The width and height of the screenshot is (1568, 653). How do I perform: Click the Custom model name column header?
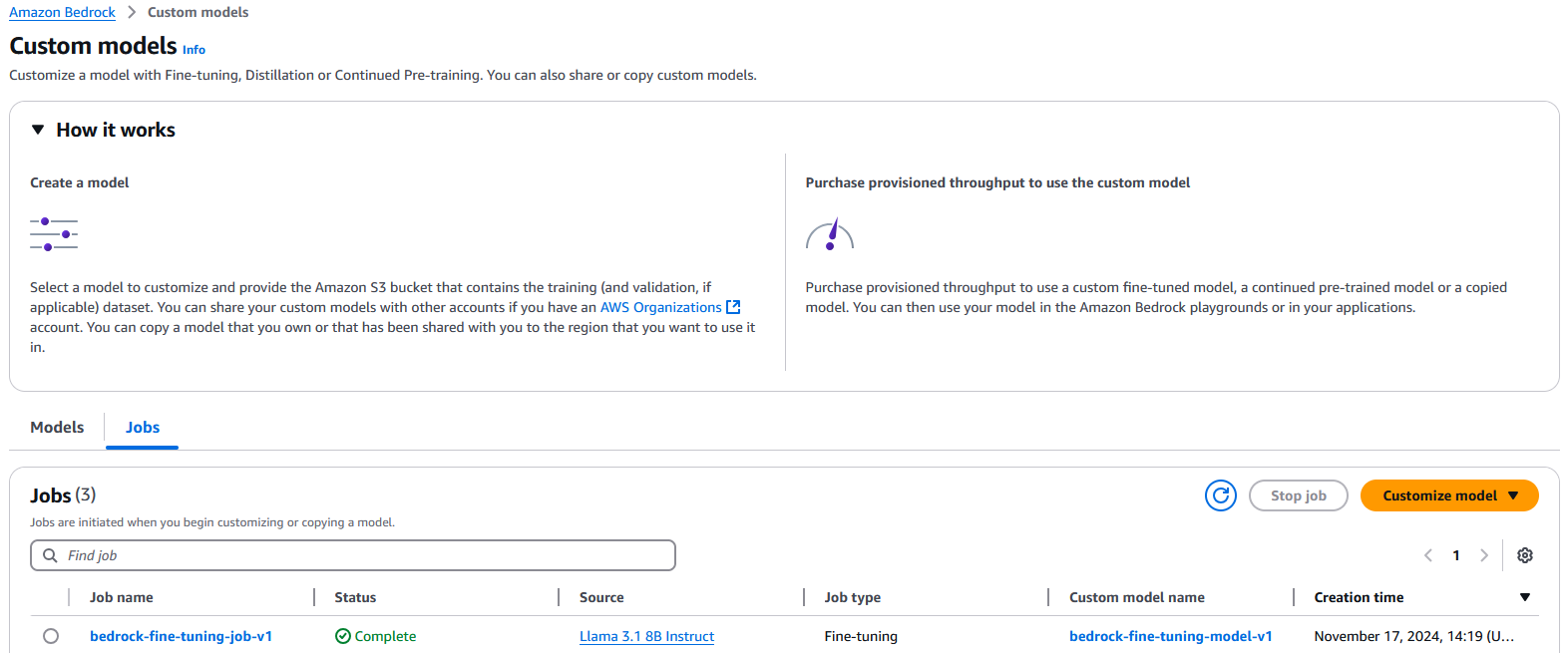[1137, 597]
